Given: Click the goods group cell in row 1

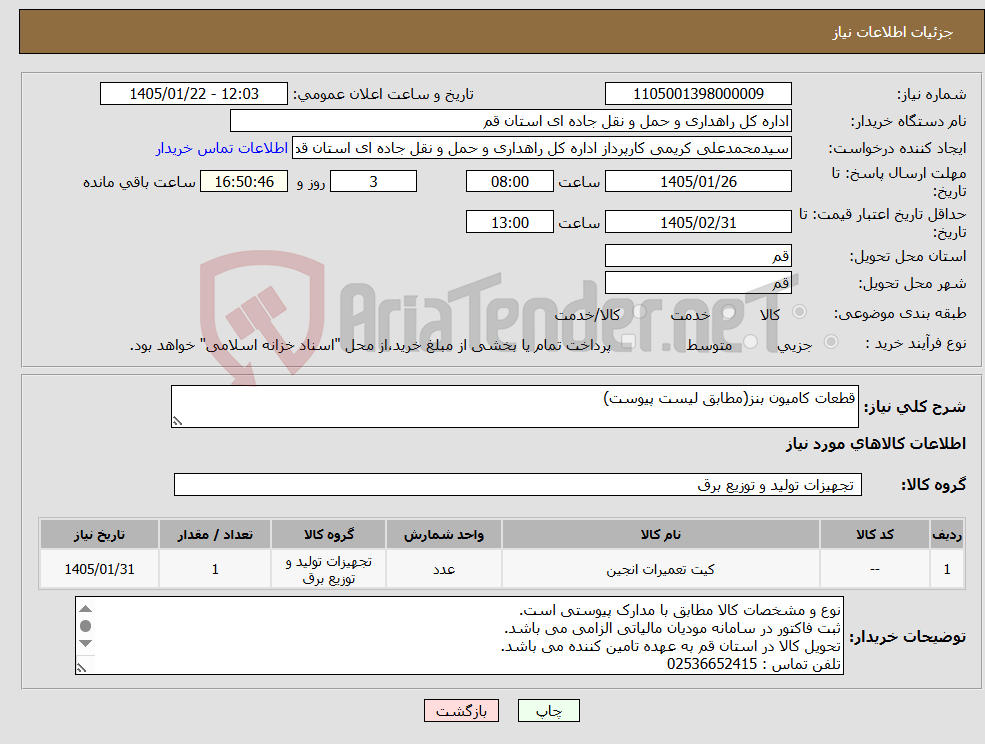Looking at the screenshot, I should [329, 569].
